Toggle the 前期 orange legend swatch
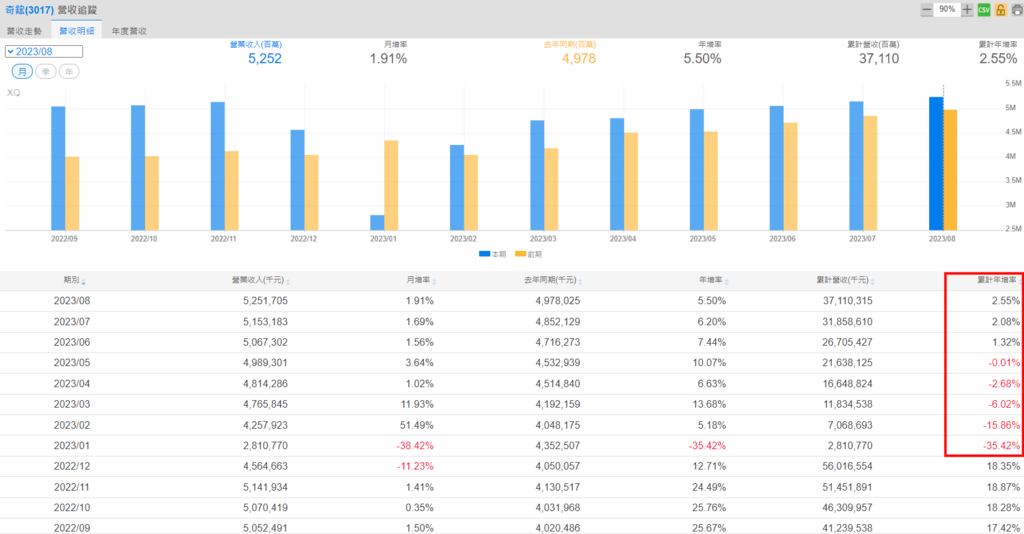Screen dimensions: 1024x534 [x=520, y=254]
